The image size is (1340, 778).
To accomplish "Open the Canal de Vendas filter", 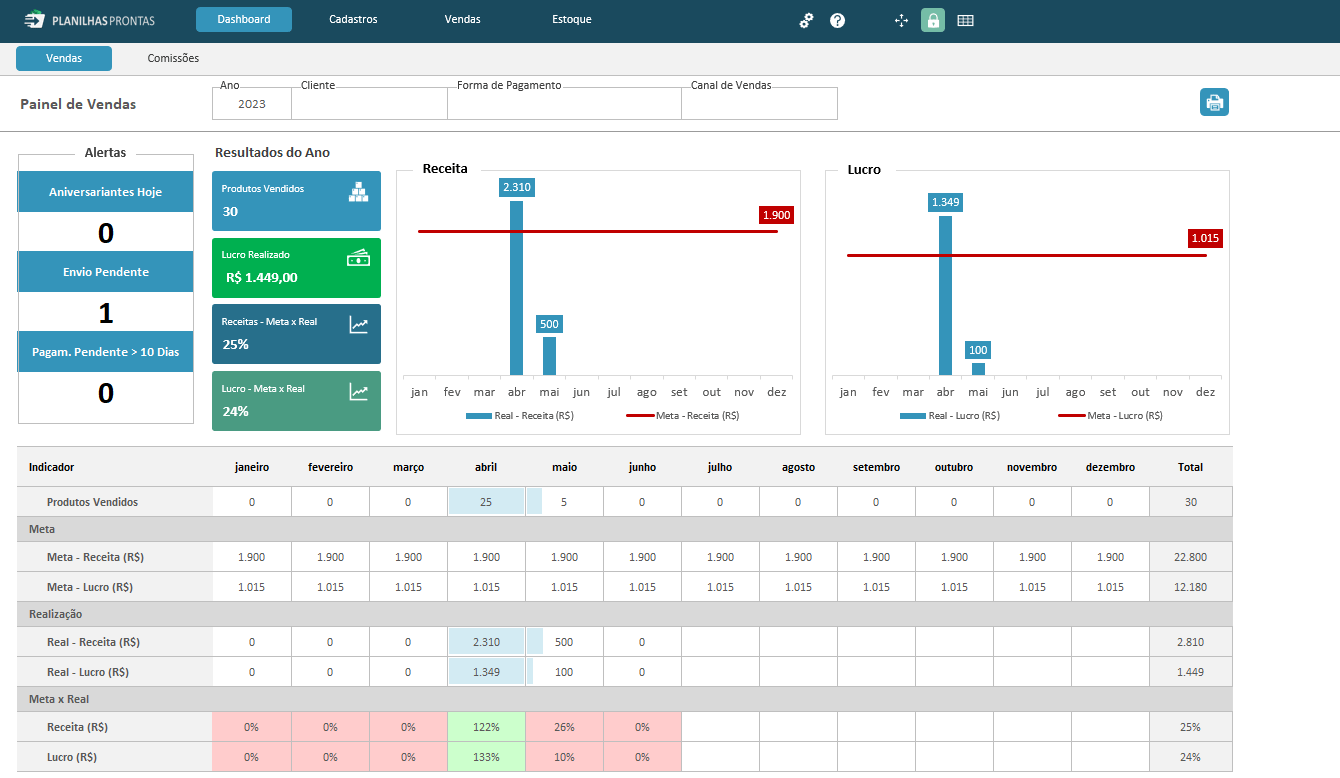I will pos(759,104).
